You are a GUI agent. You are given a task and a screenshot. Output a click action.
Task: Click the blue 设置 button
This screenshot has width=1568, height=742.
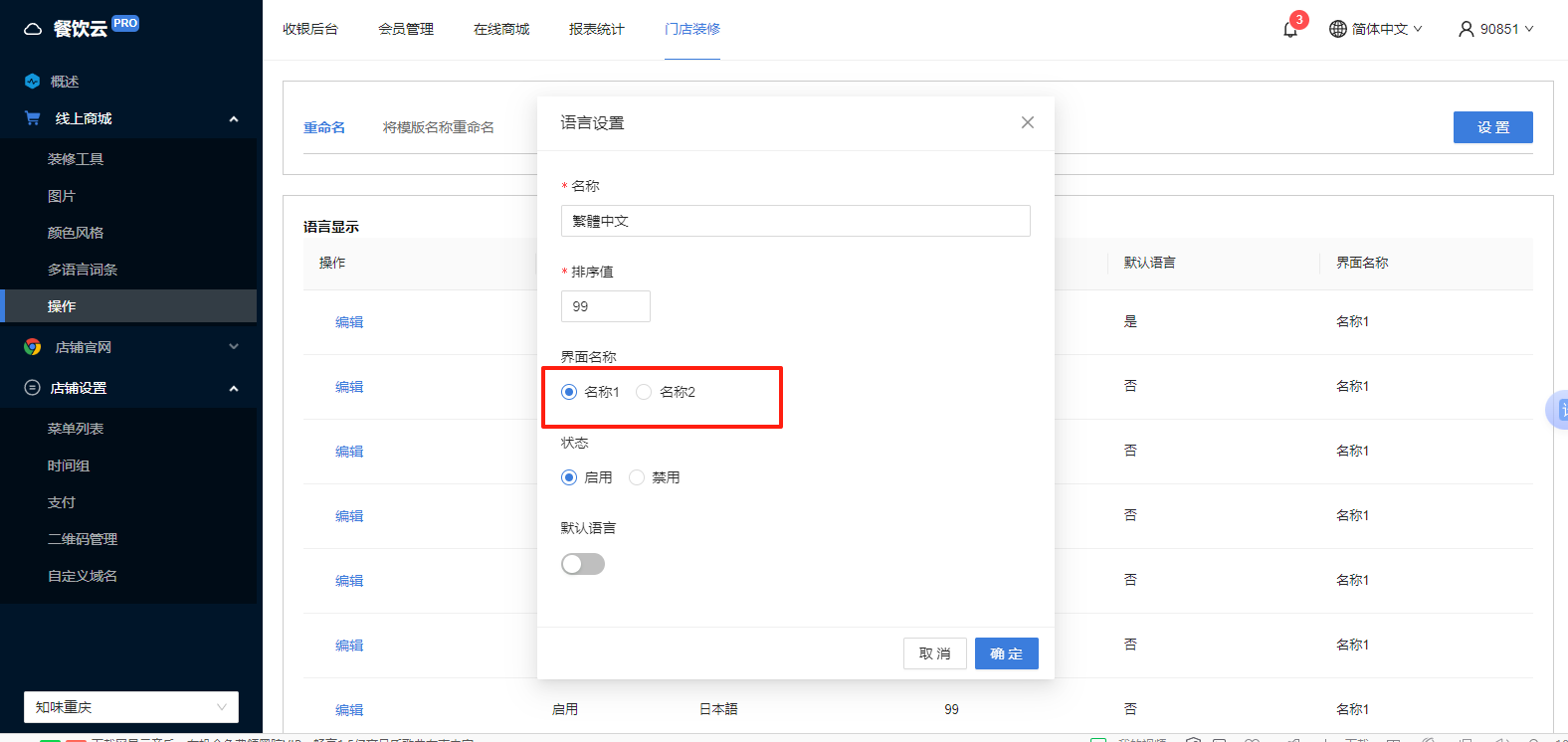click(1493, 127)
